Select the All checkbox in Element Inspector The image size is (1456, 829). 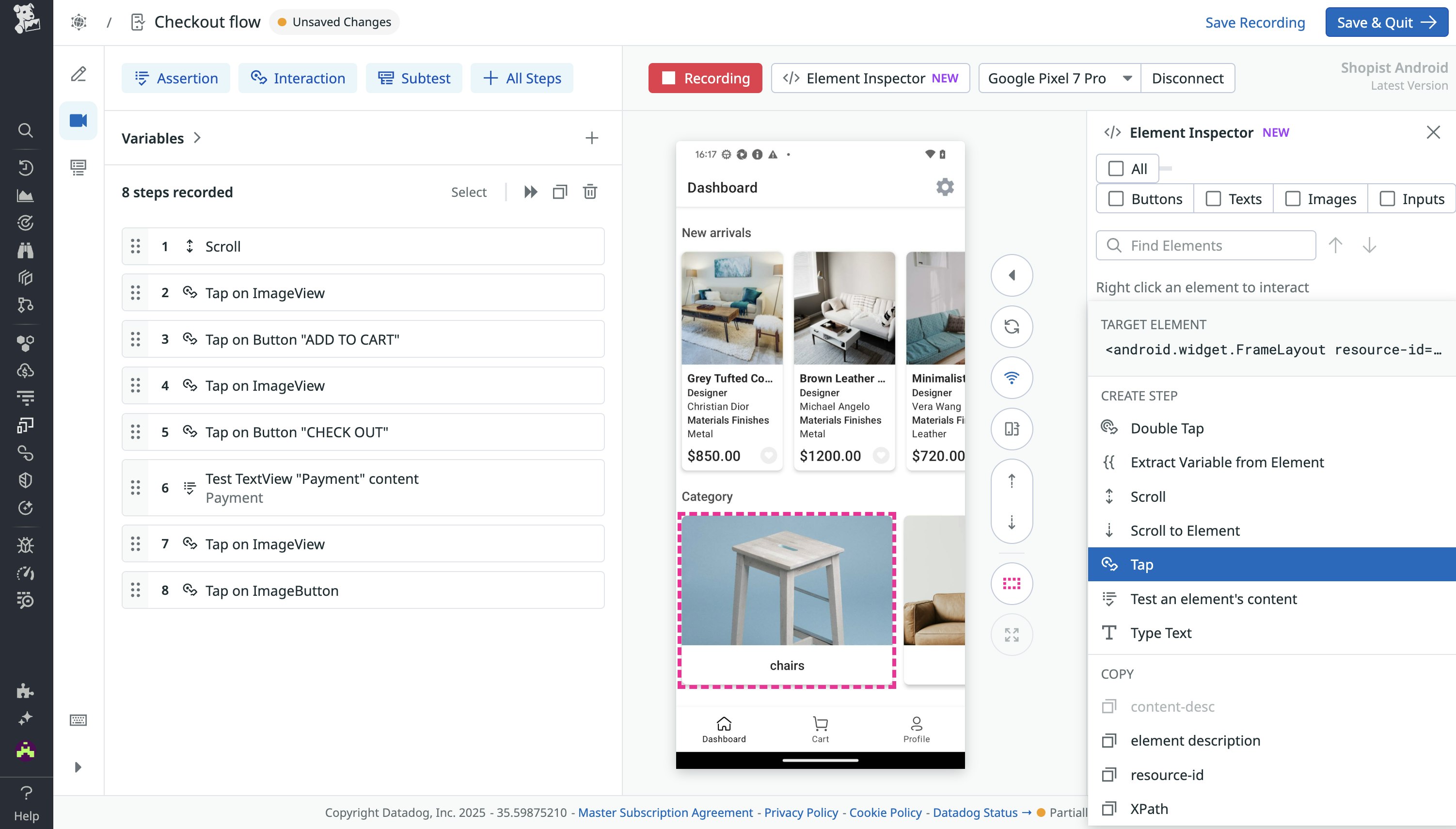1115,168
